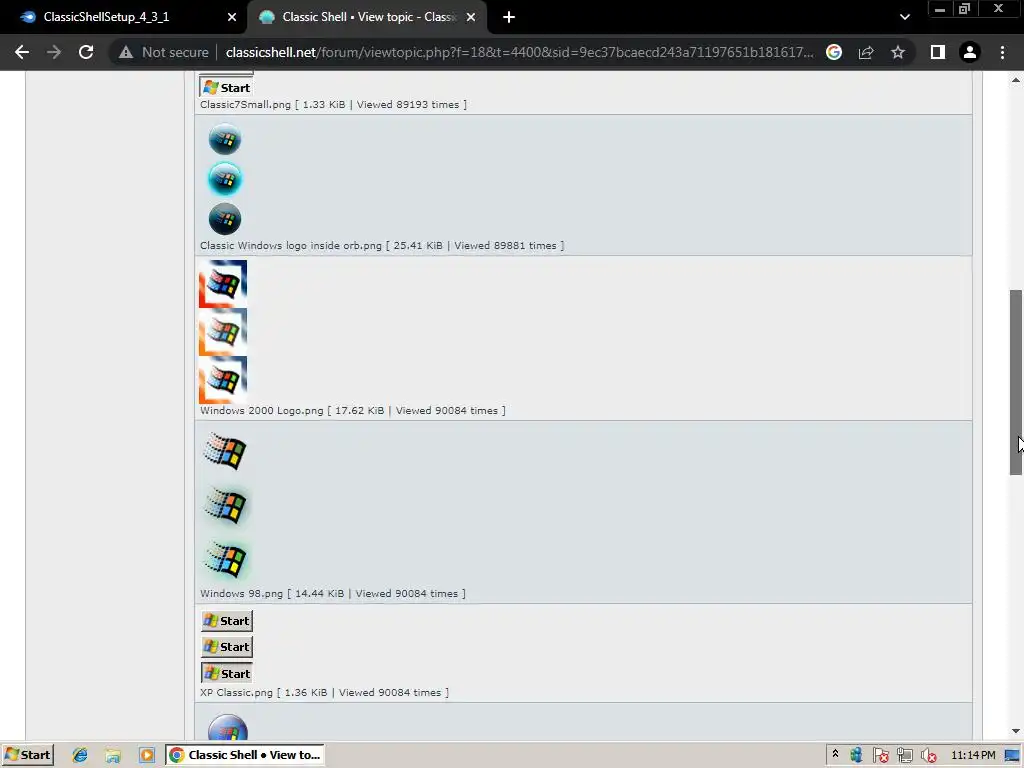The width and height of the screenshot is (1024, 768).
Task: Click the bottom Windows 98 flag image
Action: [225, 560]
